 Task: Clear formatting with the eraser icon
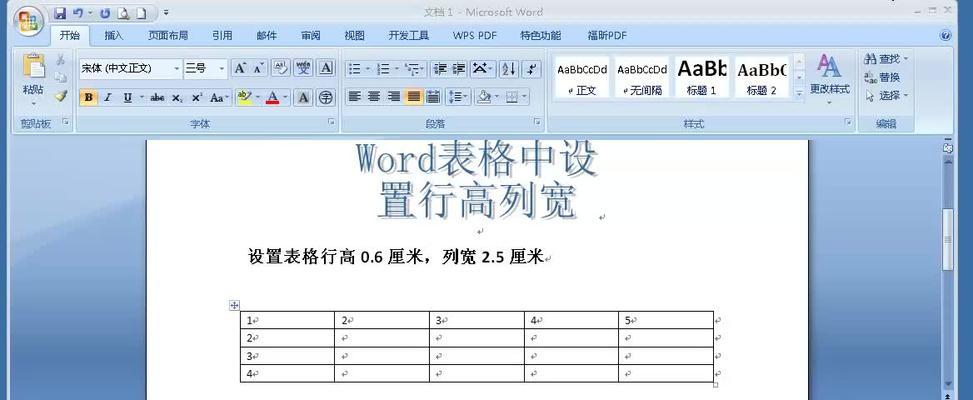coord(280,68)
